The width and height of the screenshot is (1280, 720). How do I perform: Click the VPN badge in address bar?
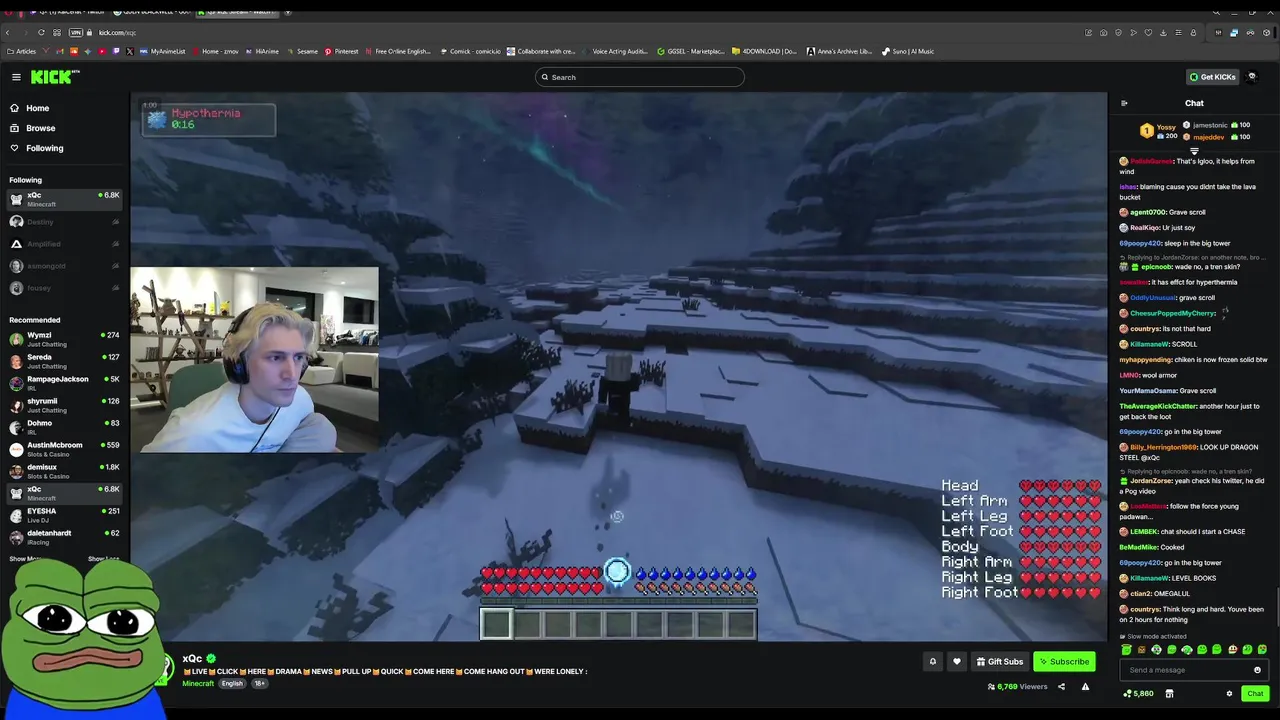coord(76,32)
